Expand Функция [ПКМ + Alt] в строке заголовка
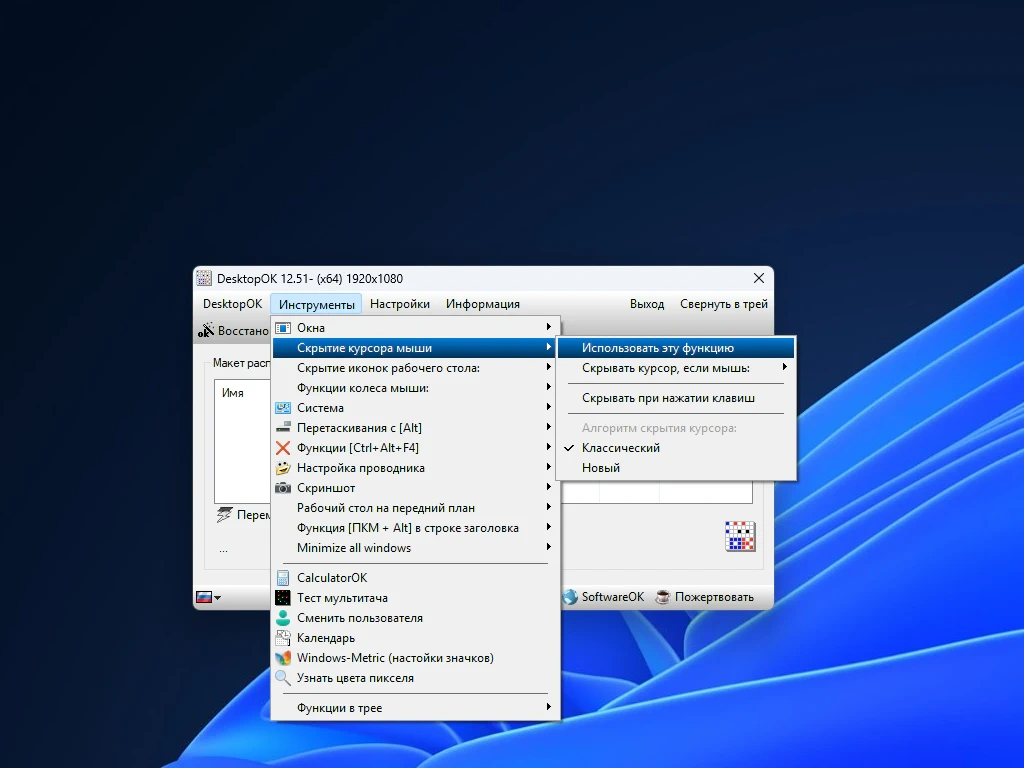This screenshot has width=1024, height=768. (x=415, y=528)
